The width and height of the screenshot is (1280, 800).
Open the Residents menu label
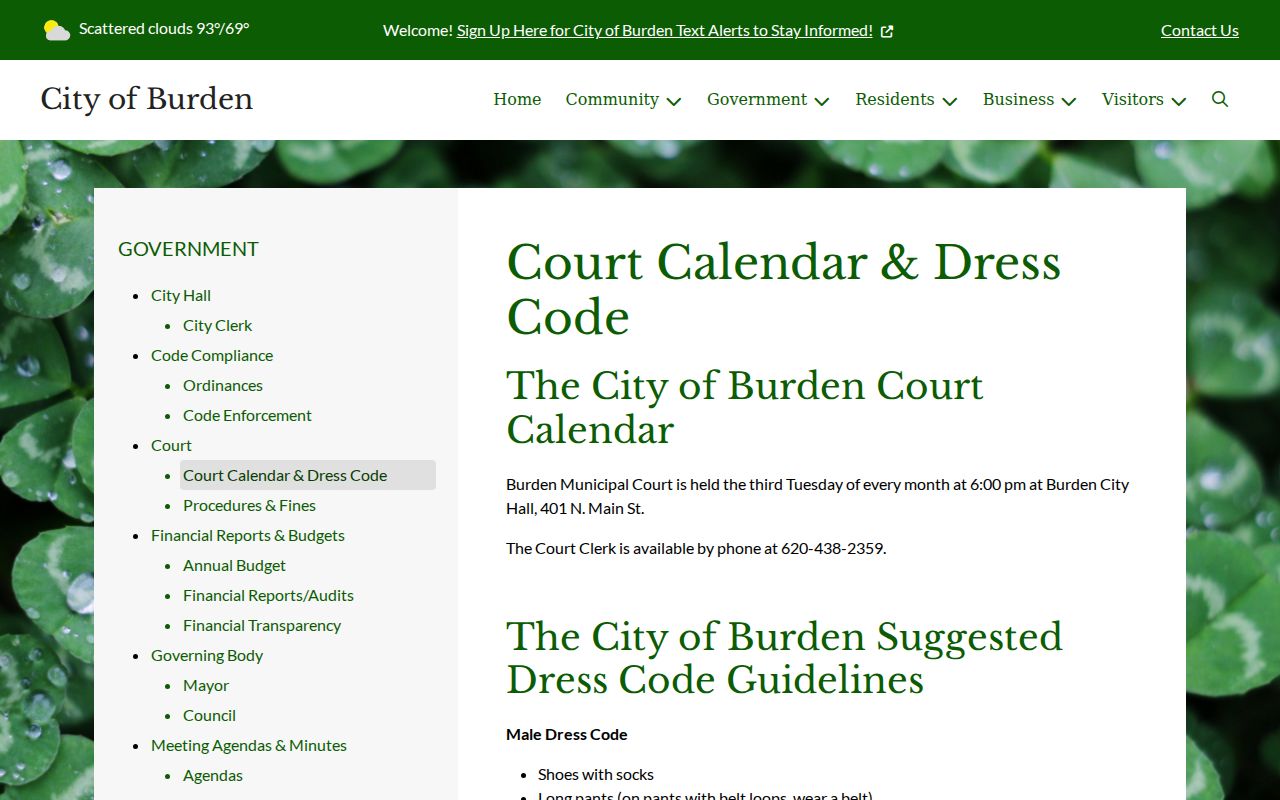coord(895,99)
